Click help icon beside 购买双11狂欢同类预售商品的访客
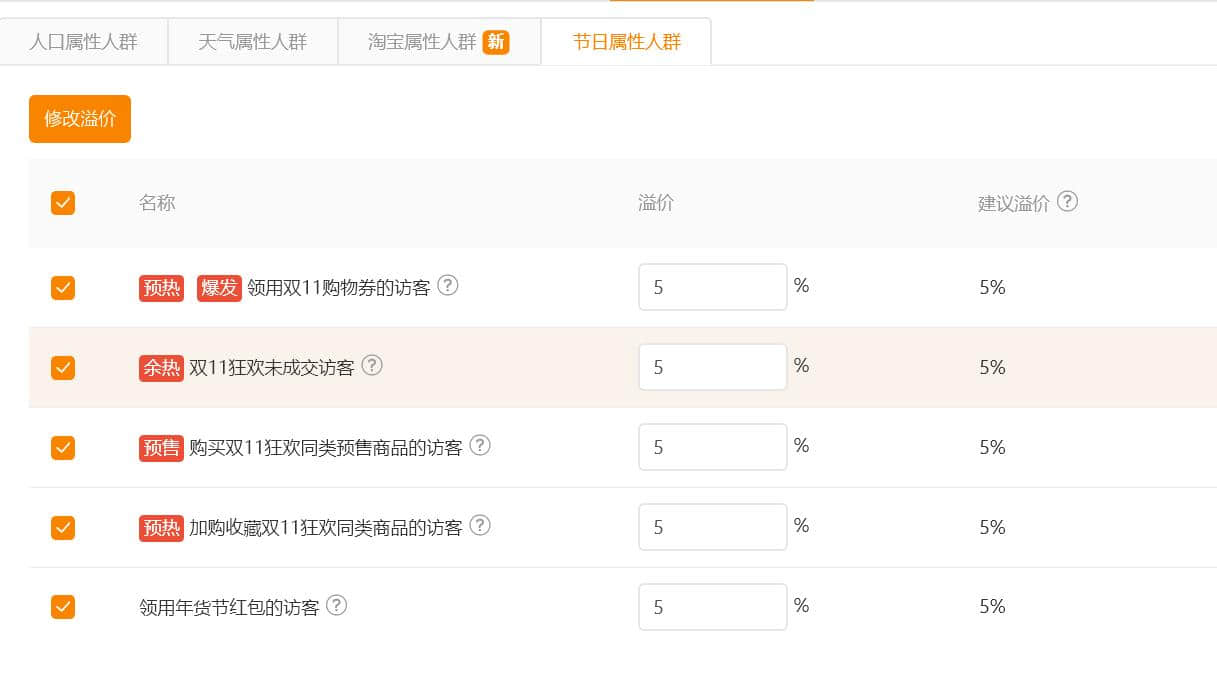The width and height of the screenshot is (1217, 687). tap(480, 446)
